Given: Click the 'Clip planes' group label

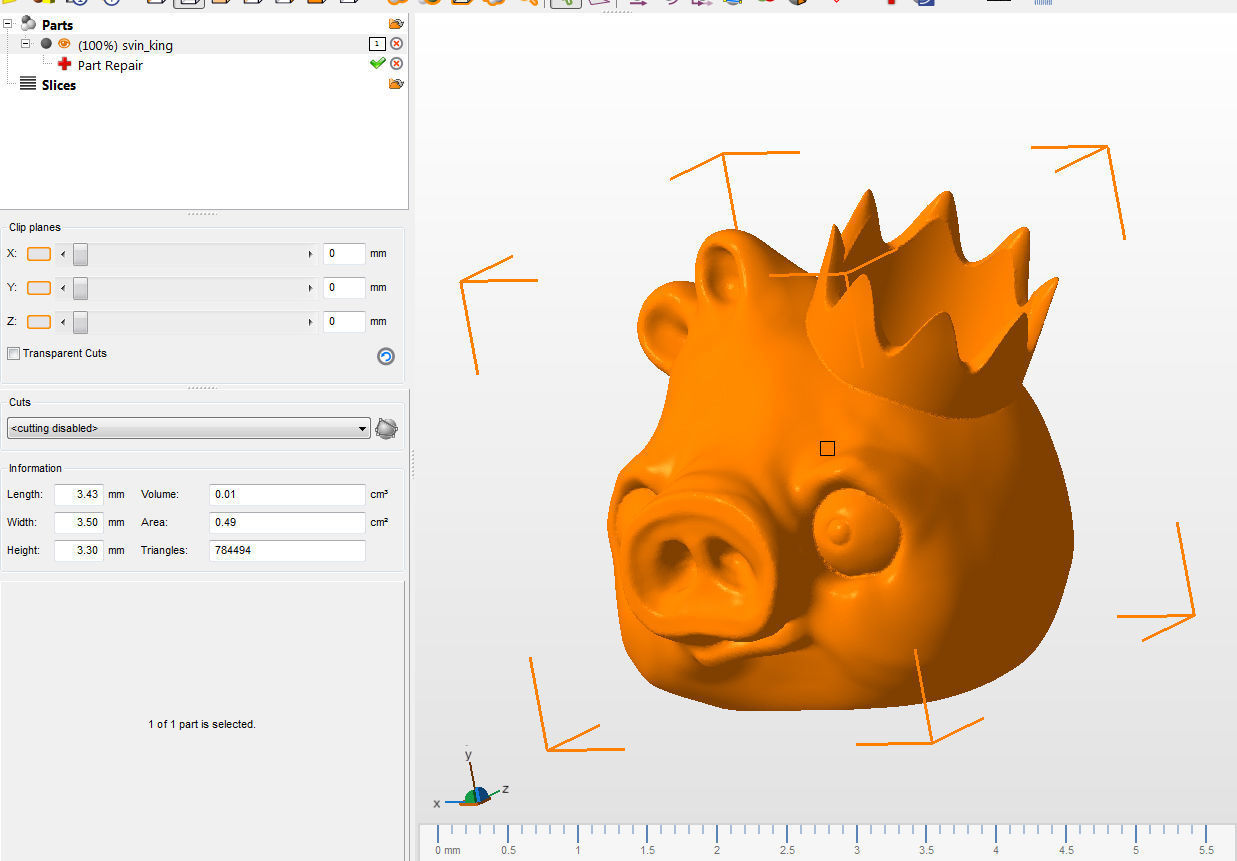Looking at the screenshot, I should coord(35,228).
